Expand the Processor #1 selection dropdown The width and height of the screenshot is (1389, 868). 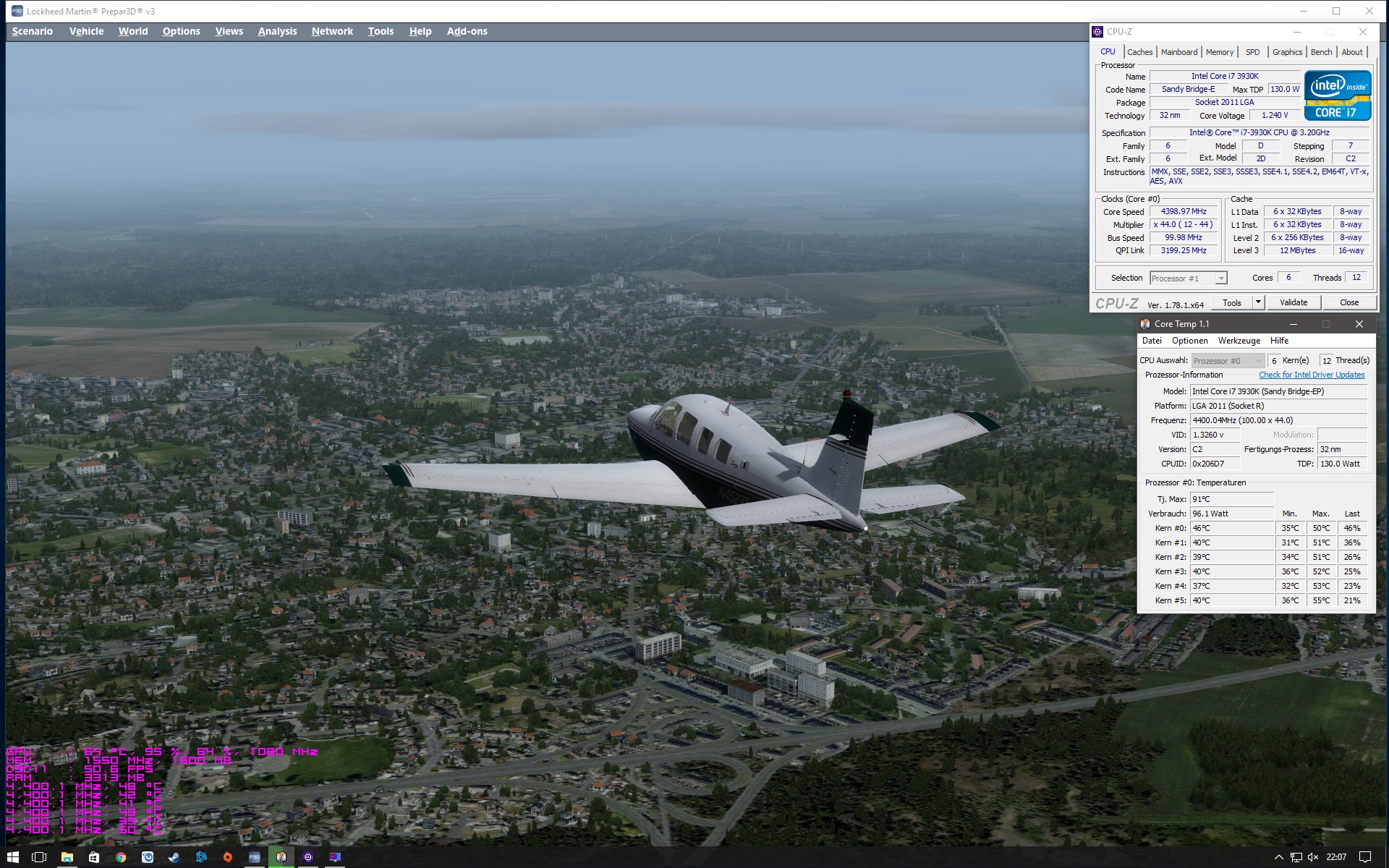coord(1189,278)
